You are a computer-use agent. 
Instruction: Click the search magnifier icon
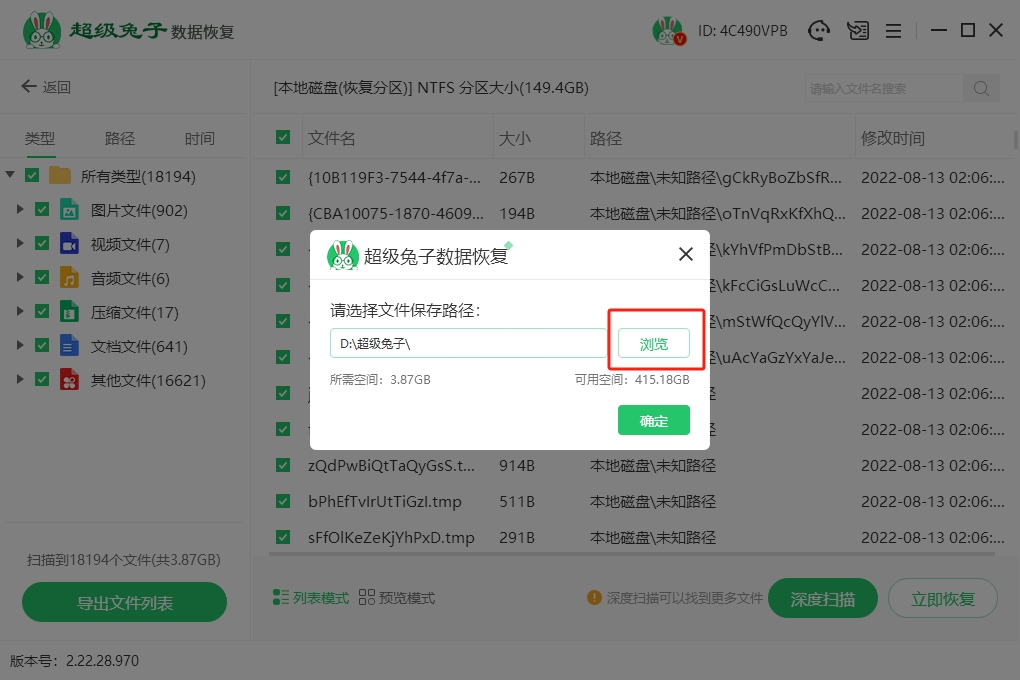tap(981, 88)
